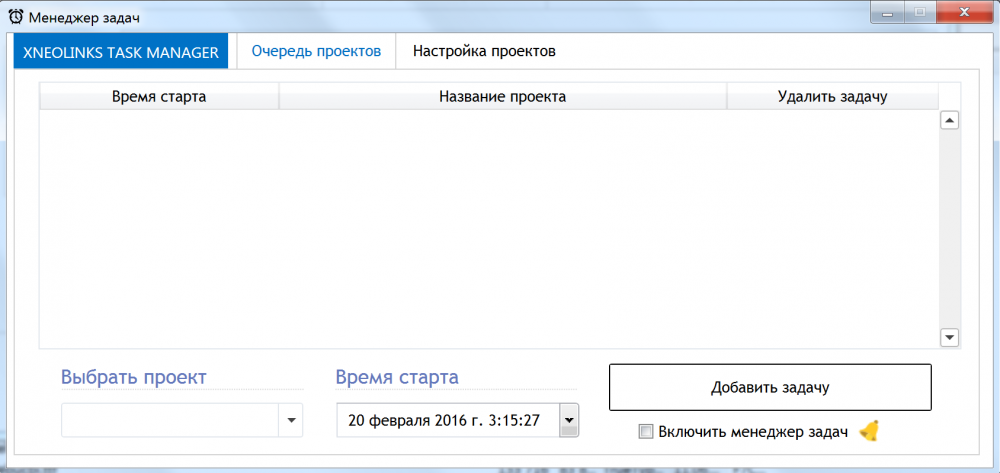The image size is (1000, 473).
Task: Switch to the XNEOLINKS TASK MANAGER tab
Action: coord(121,52)
